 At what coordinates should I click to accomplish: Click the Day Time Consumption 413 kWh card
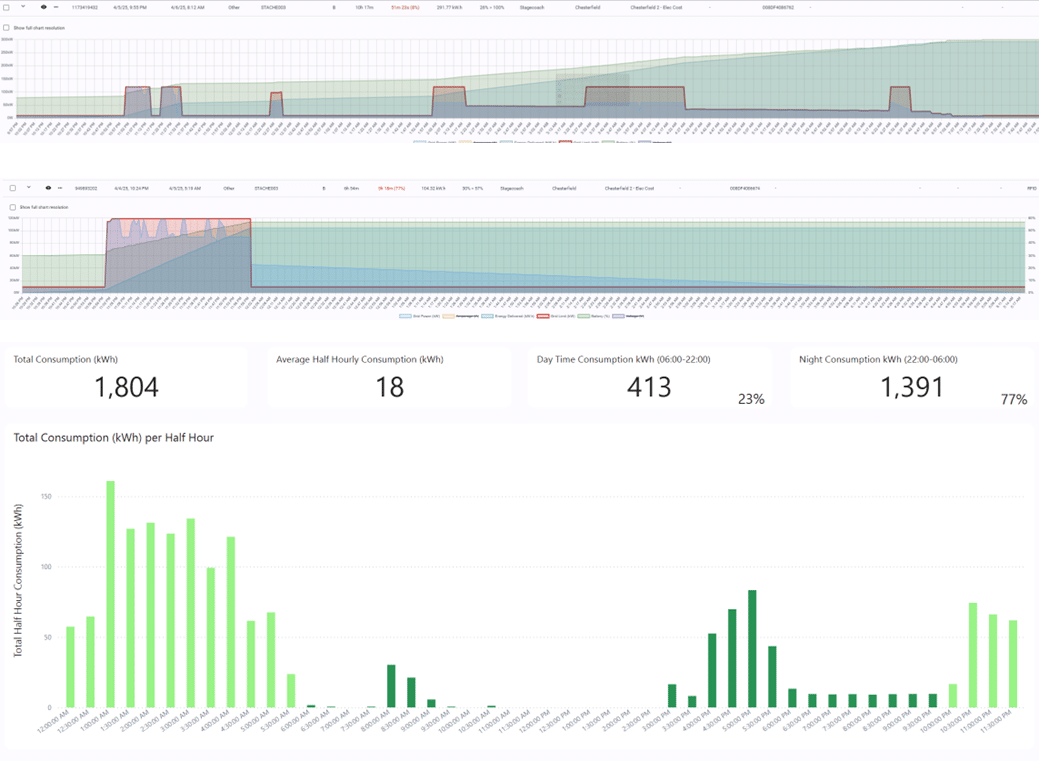649,378
